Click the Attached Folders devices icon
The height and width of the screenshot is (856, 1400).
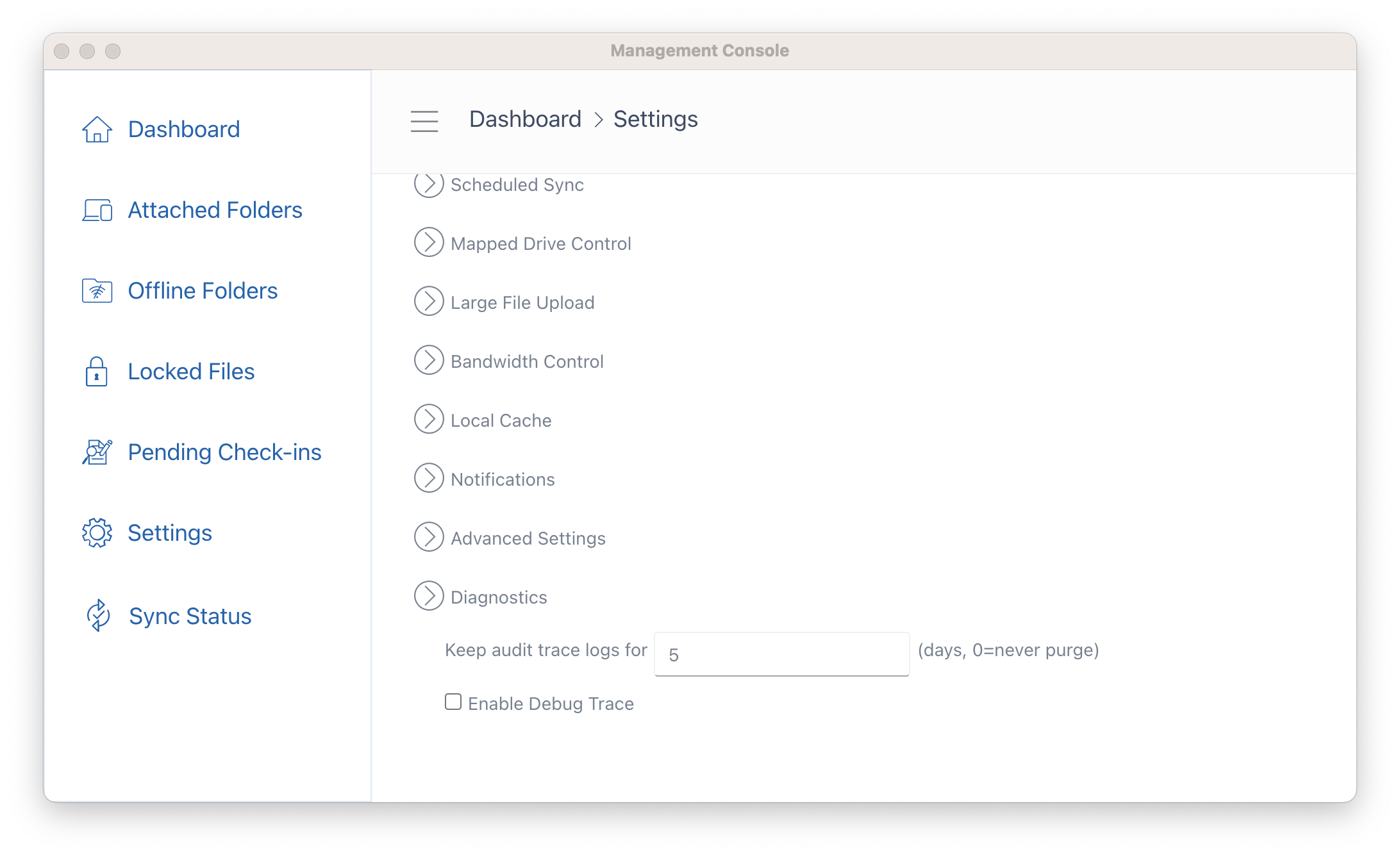(x=97, y=210)
